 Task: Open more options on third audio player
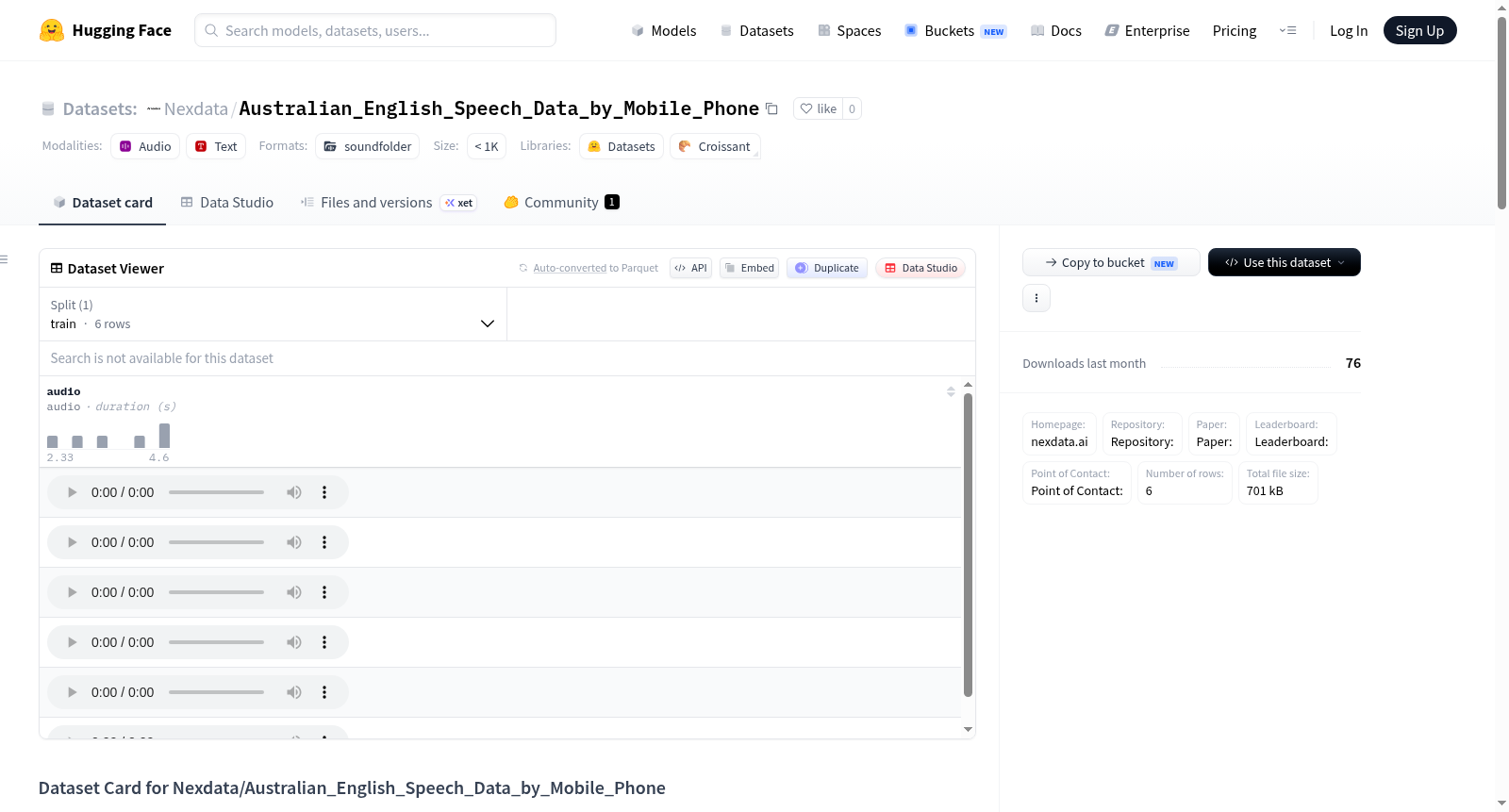[x=324, y=592]
